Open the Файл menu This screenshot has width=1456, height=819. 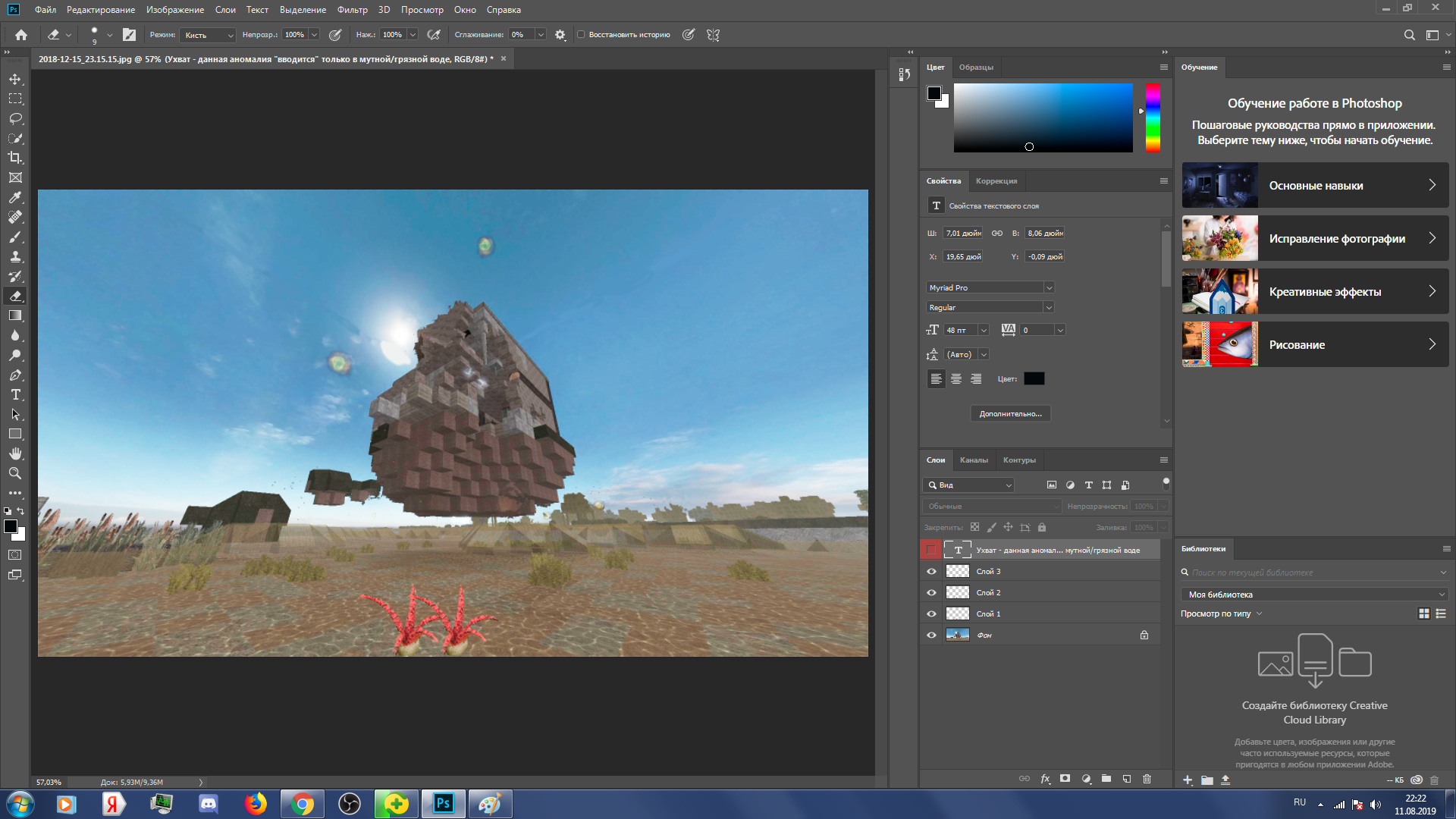point(45,10)
